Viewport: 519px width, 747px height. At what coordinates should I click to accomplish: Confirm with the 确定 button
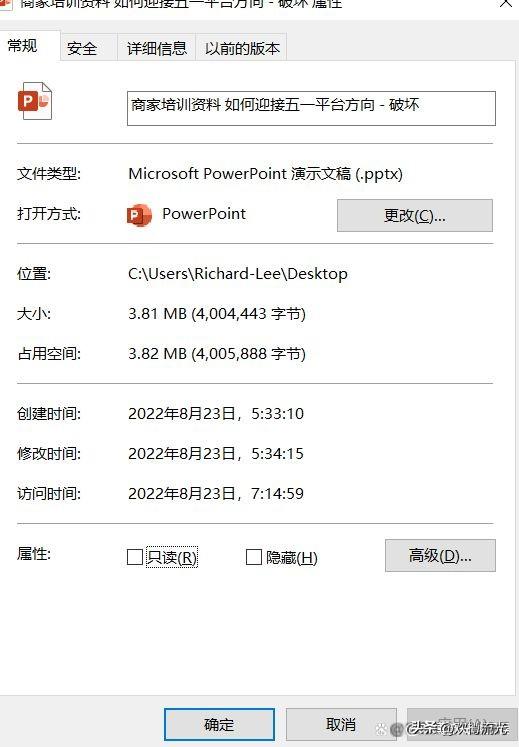pyautogui.click(x=219, y=725)
